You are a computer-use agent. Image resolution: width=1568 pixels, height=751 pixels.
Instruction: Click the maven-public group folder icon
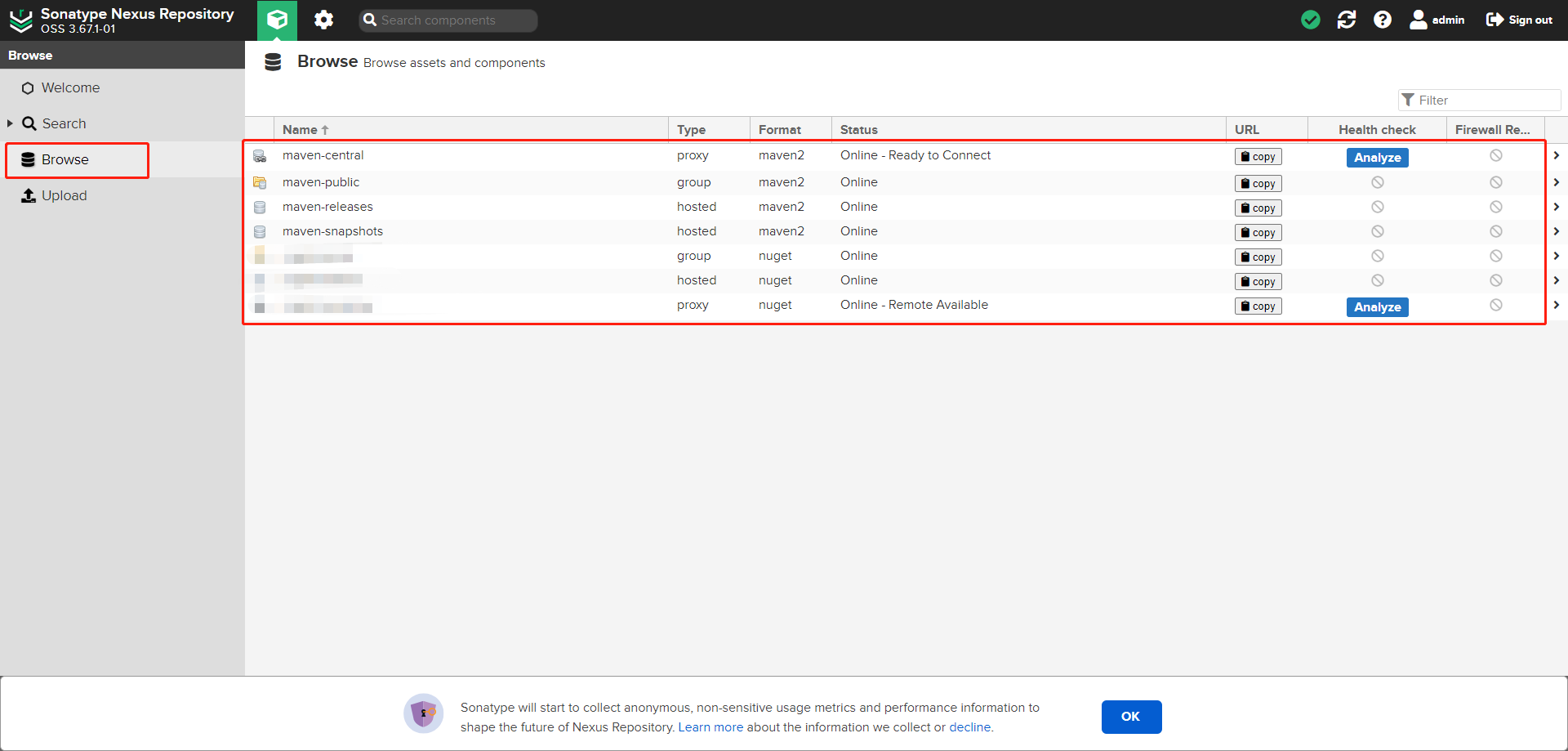(x=260, y=182)
